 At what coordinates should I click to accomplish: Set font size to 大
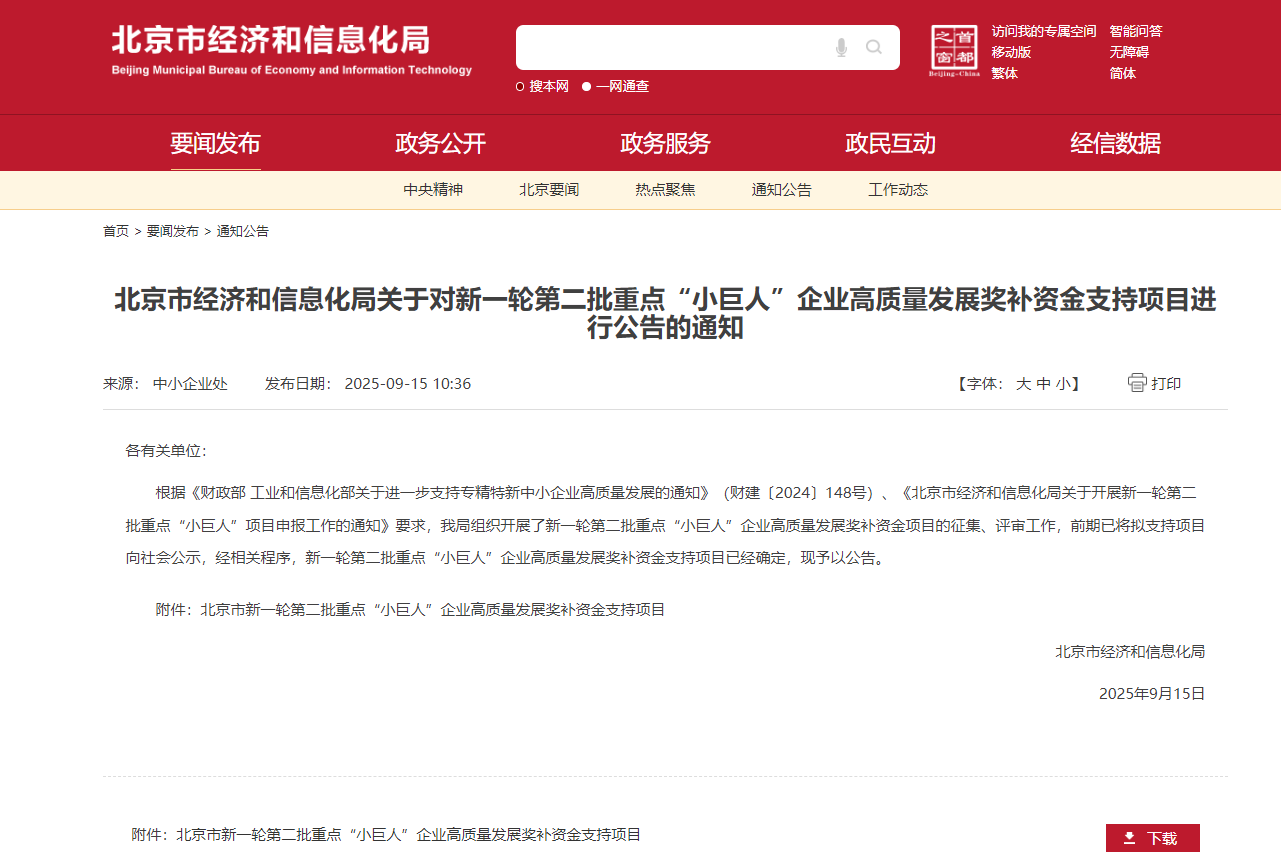click(x=1023, y=384)
